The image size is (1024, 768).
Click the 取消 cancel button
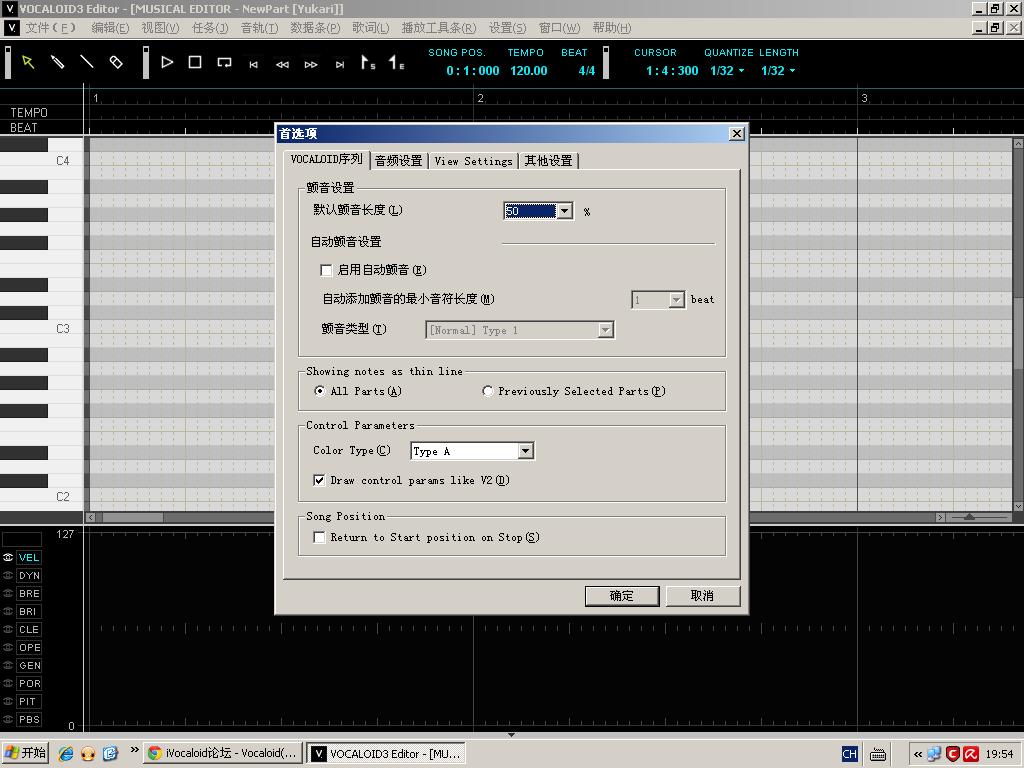tap(703, 596)
